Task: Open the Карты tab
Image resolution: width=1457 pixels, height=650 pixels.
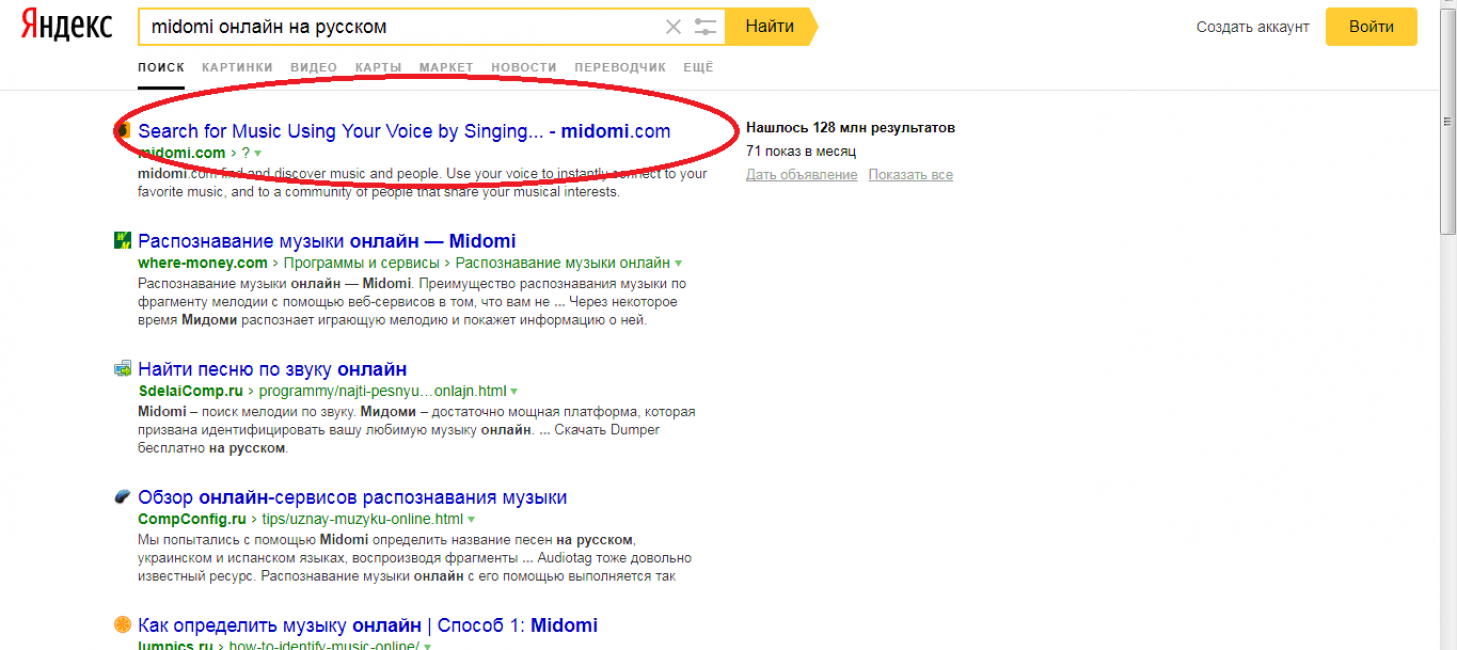Action: tap(378, 68)
